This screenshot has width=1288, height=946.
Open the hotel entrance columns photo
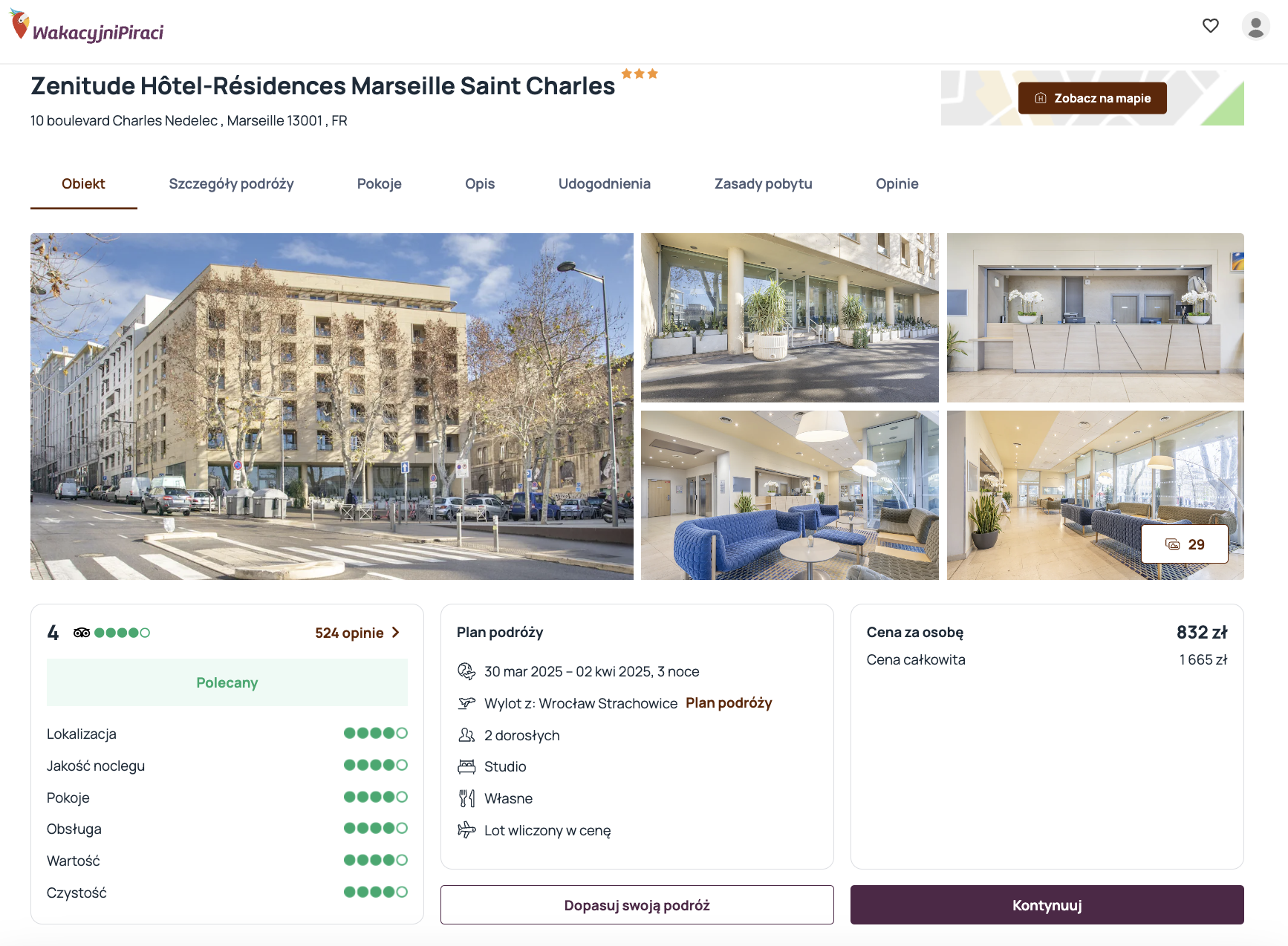[790, 318]
